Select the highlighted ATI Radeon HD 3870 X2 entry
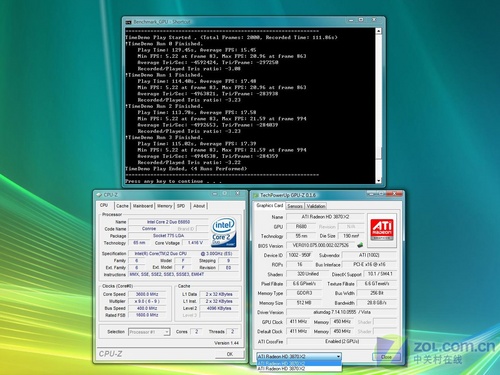 click(299, 363)
